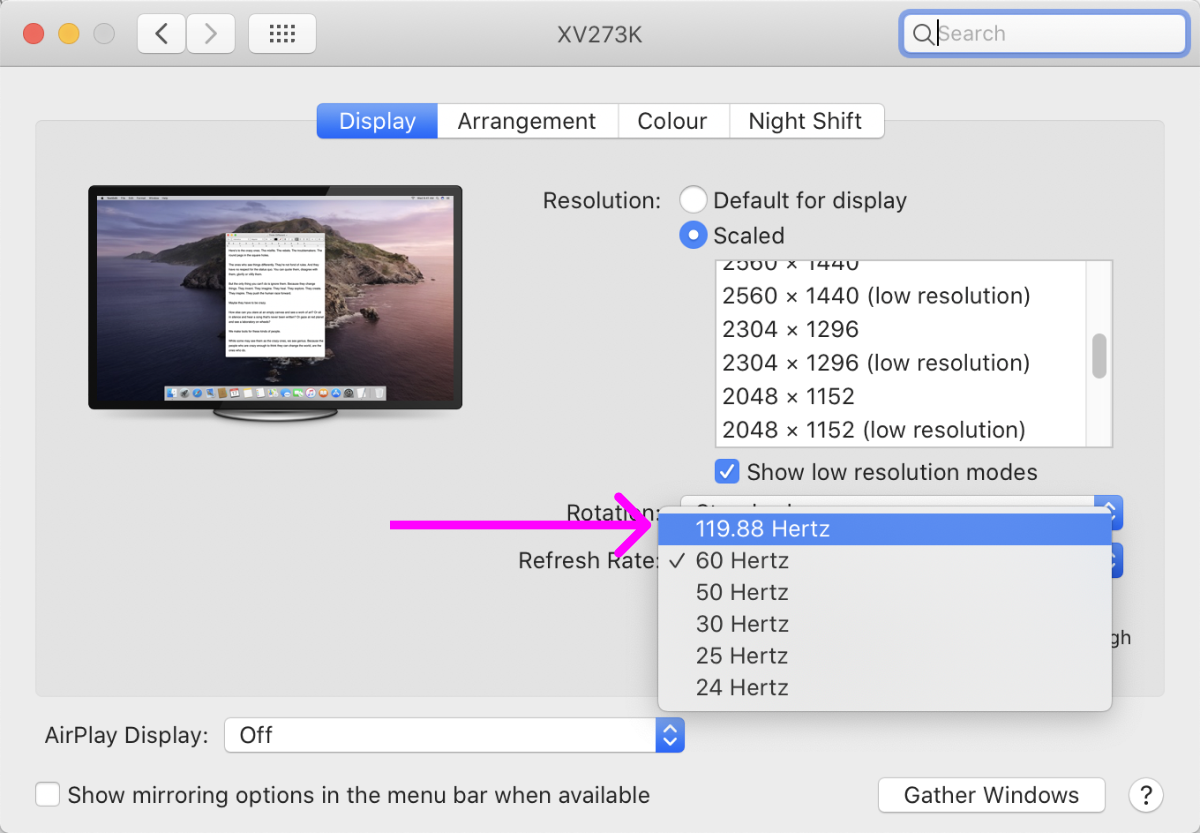Image resolution: width=1200 pixels, height=833 pixels.
Task: Uncheck Show low resolution modes
Action: click(727, 472)
